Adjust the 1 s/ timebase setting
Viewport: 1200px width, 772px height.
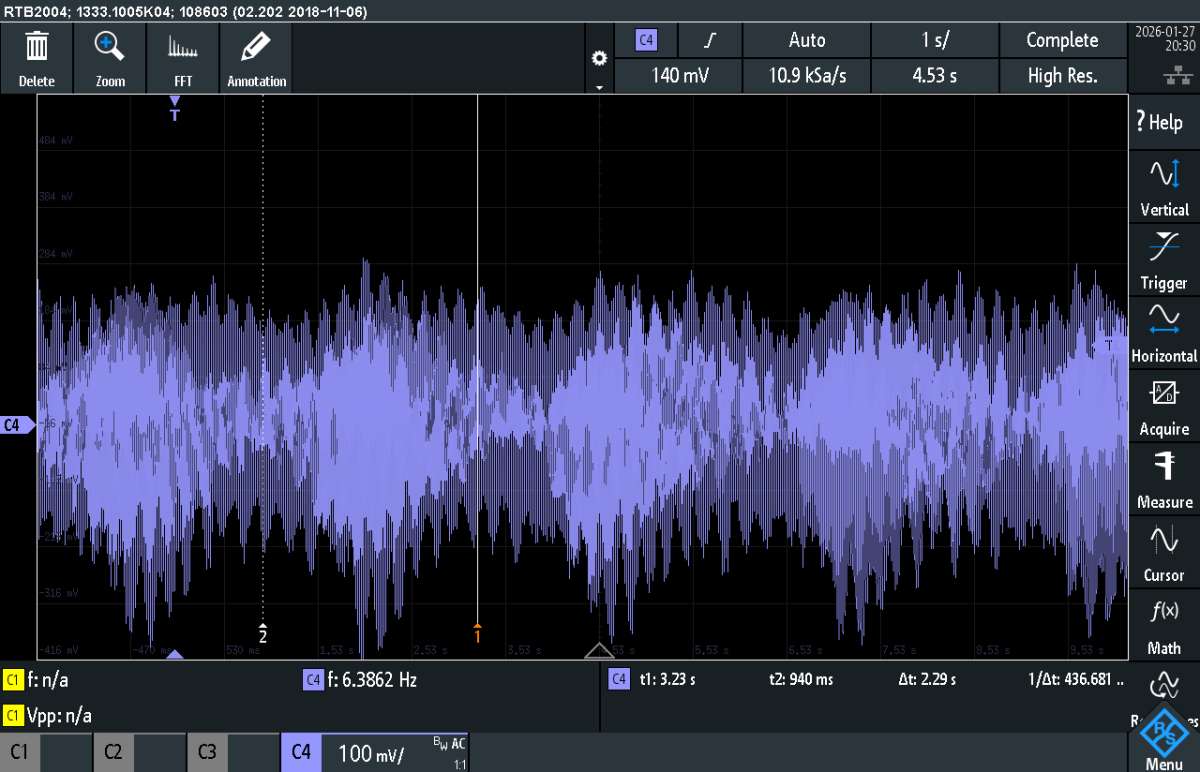click(x=935, y=41)
